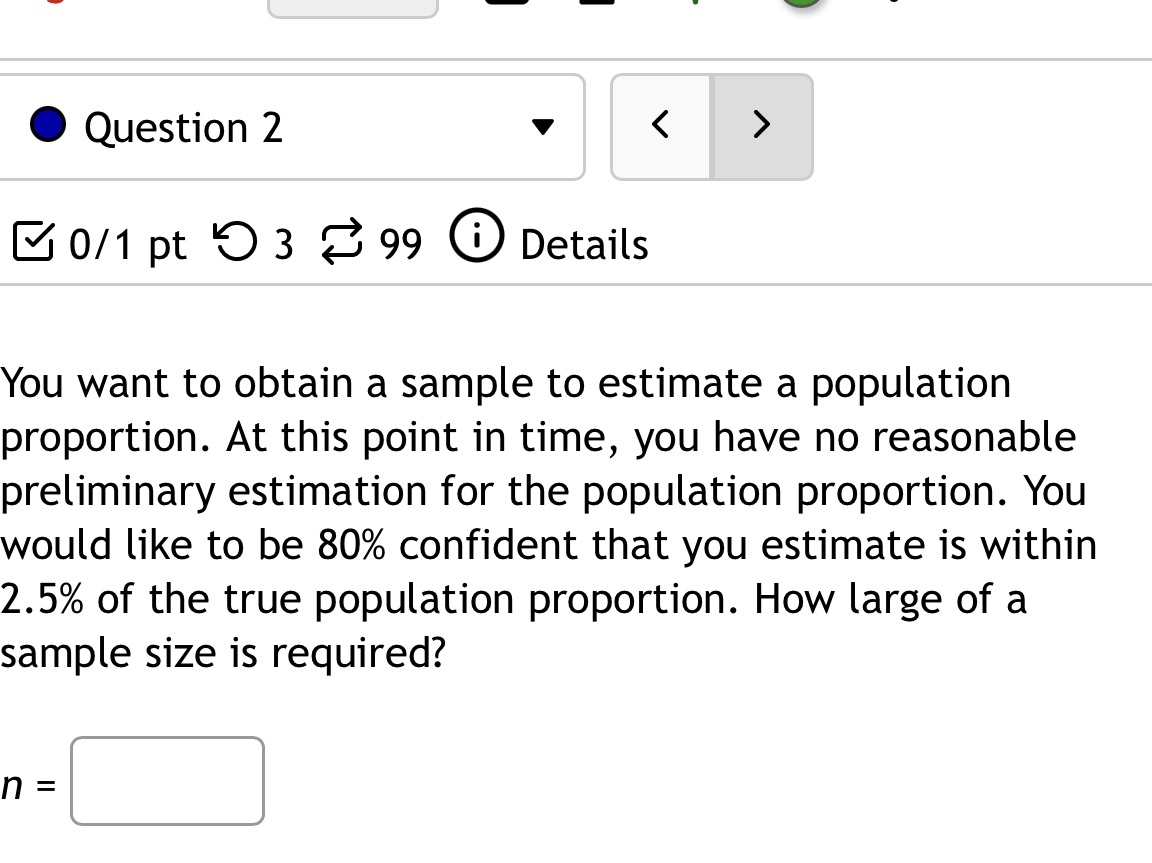The image size is (1152, 863).
Task: Click the downward triangle on the question selector
Action: pyautogui.click(x=540, y=127)
